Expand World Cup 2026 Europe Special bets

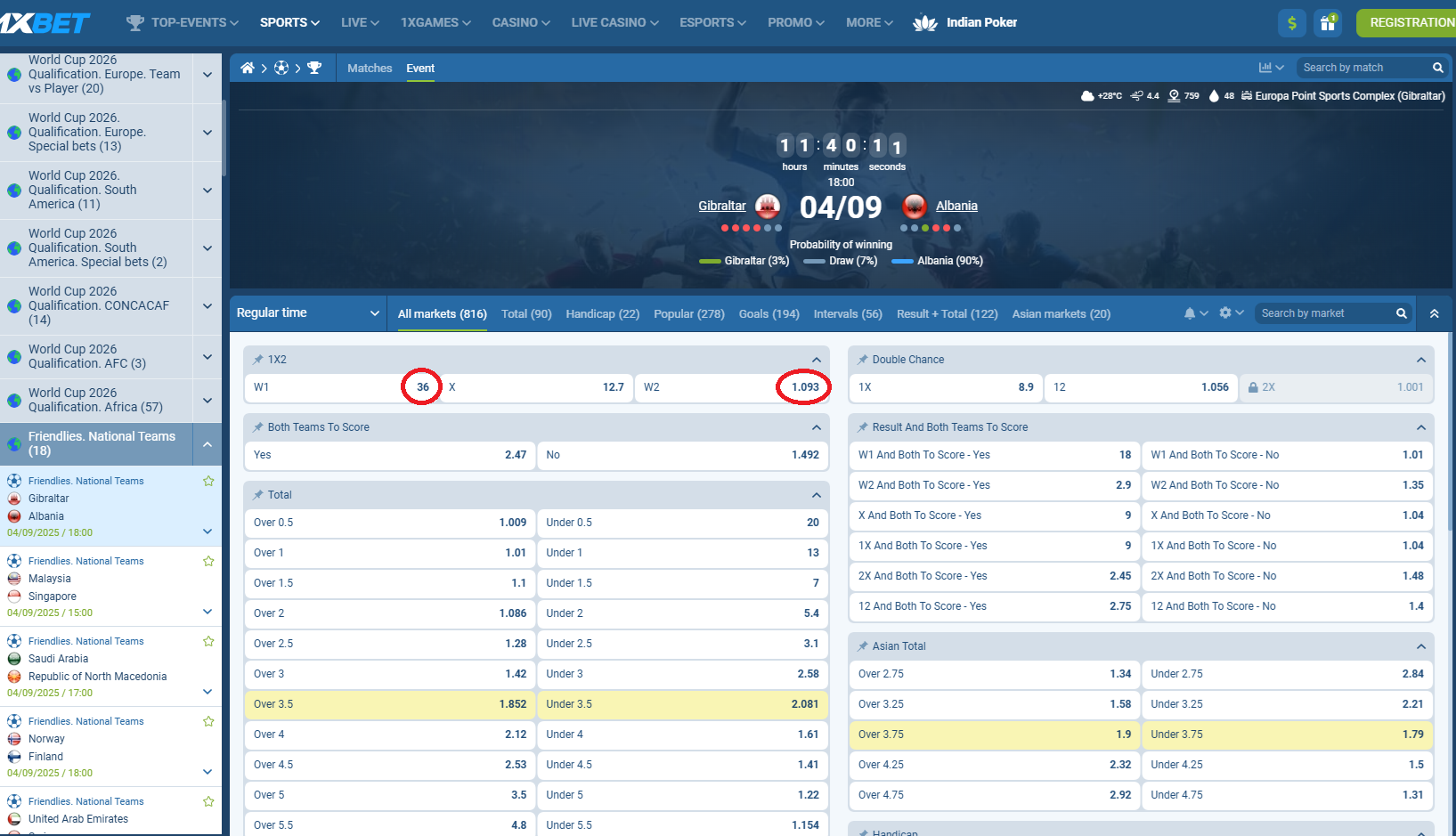coord(207,133)
